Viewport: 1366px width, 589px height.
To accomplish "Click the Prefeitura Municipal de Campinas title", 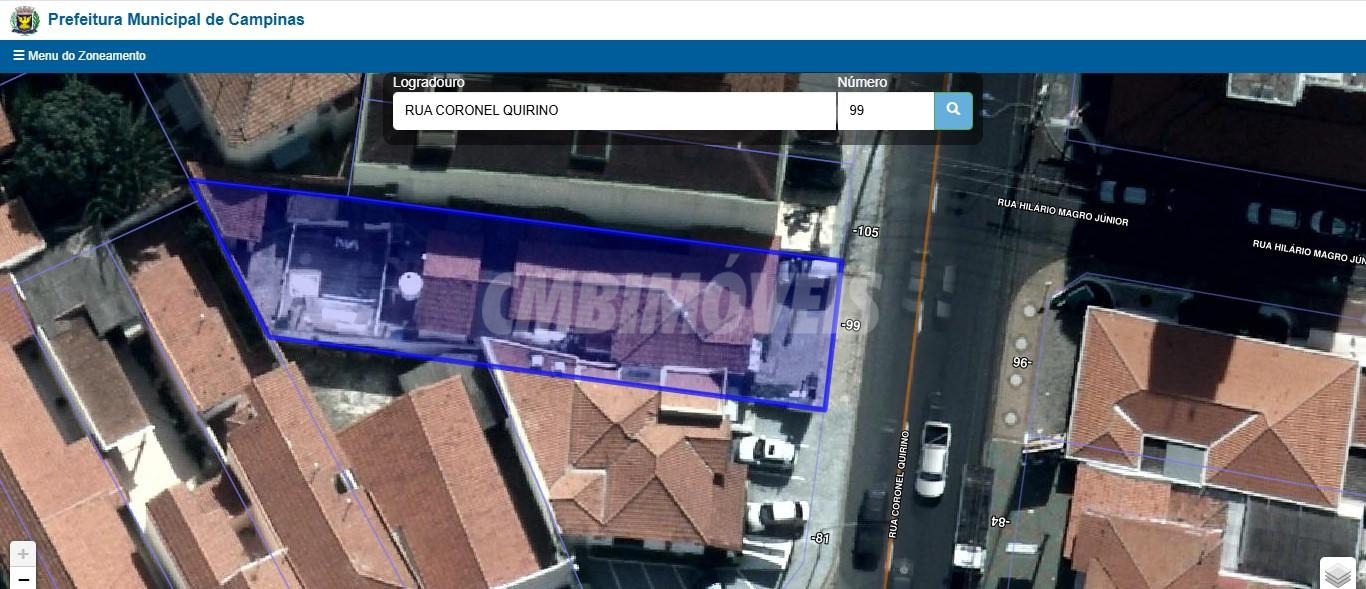I will (x=176, y=20).
